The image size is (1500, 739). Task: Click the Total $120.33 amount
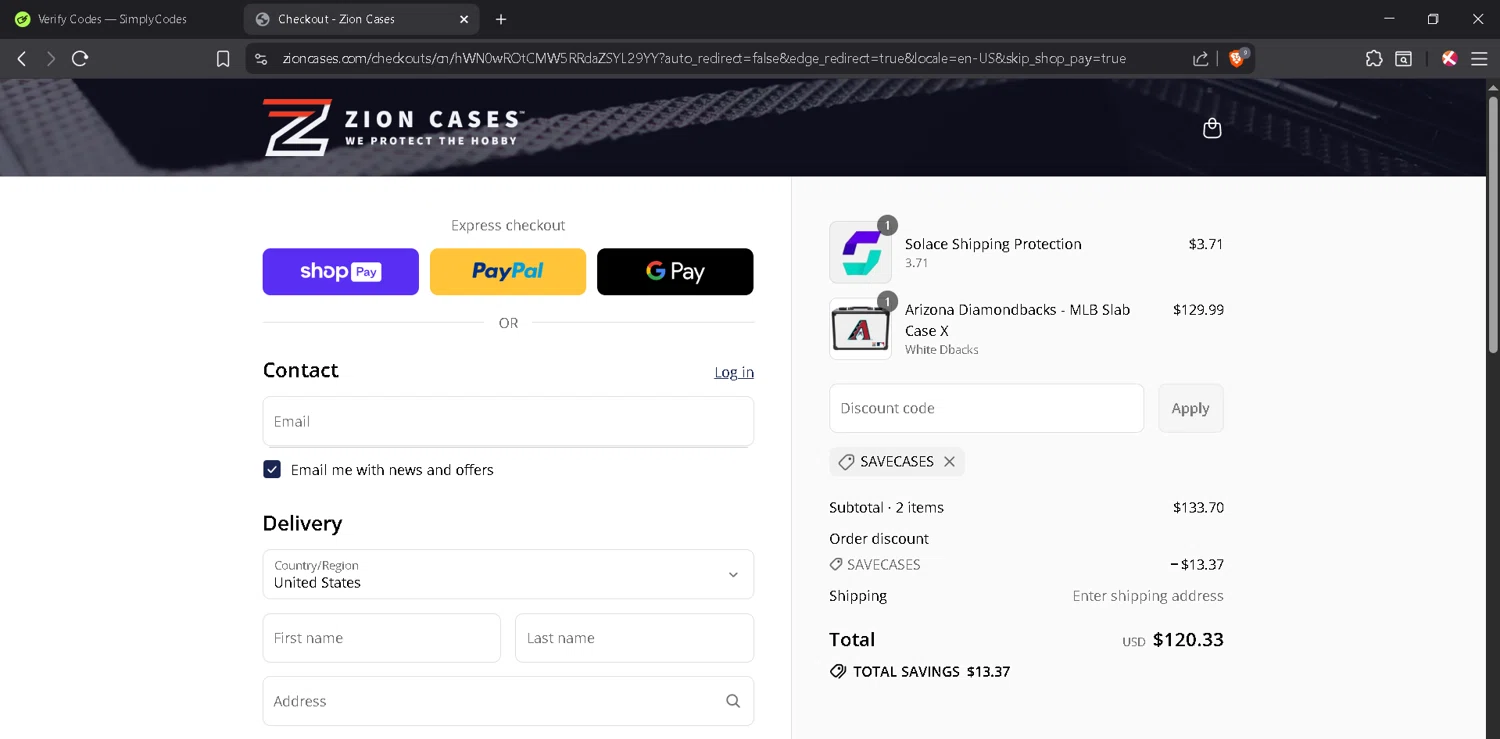tap(1188, 640)
